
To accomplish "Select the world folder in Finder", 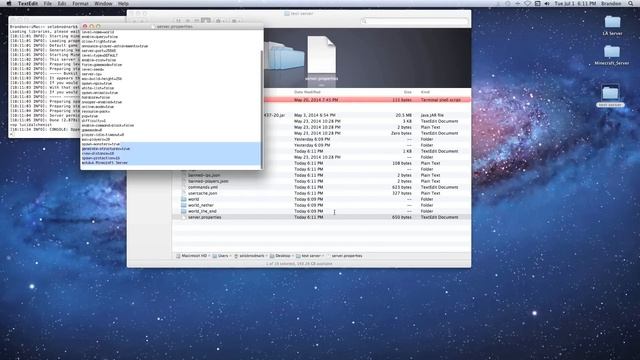I will click(193, 199).
